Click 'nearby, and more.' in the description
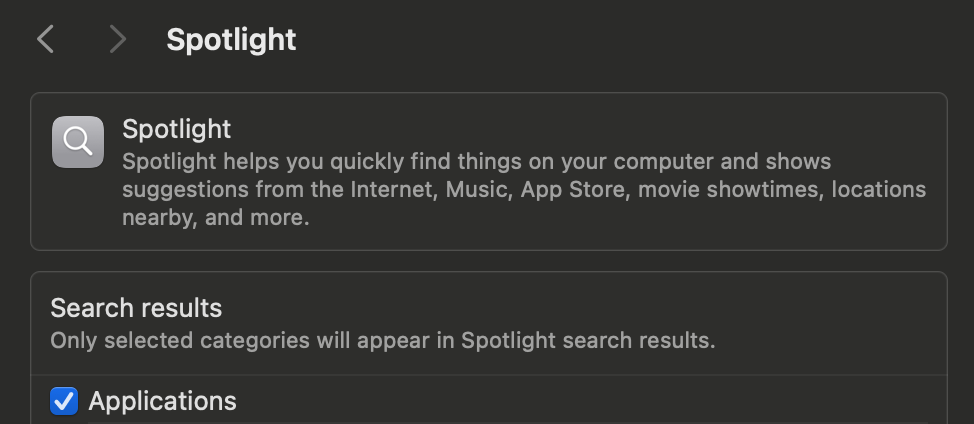 (x=215, y=217)
